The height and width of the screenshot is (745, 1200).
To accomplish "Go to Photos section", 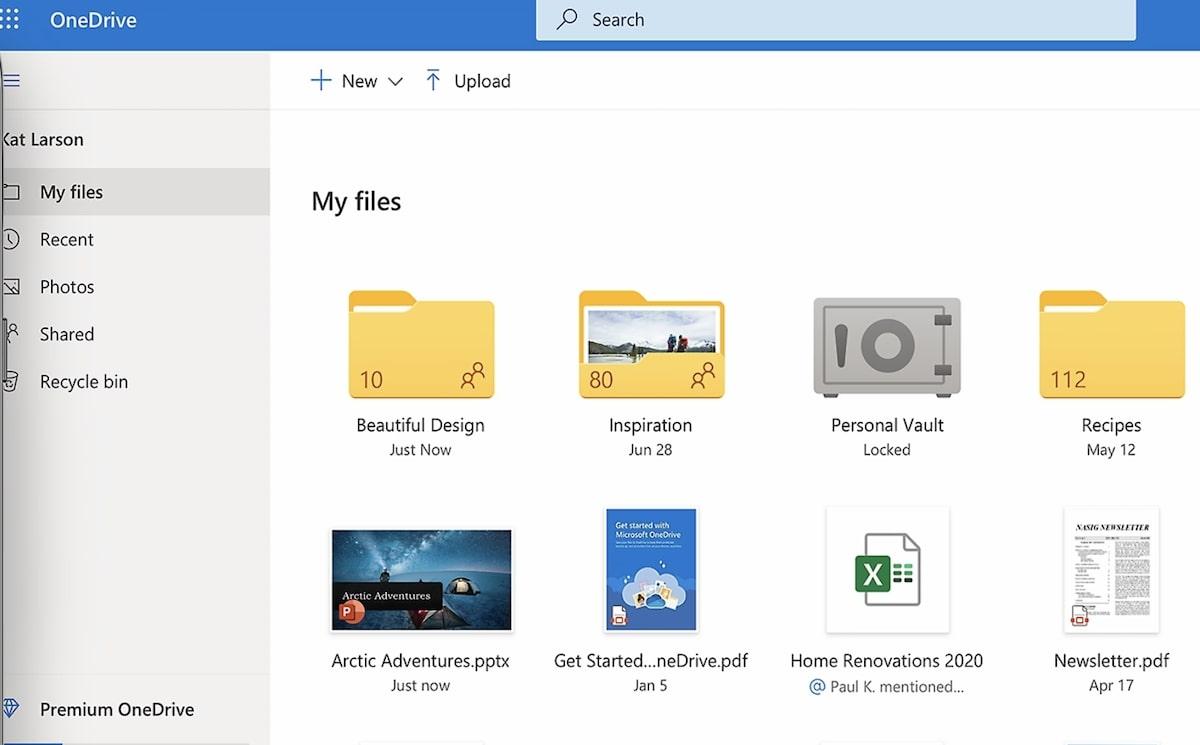I will coord(66,287).
